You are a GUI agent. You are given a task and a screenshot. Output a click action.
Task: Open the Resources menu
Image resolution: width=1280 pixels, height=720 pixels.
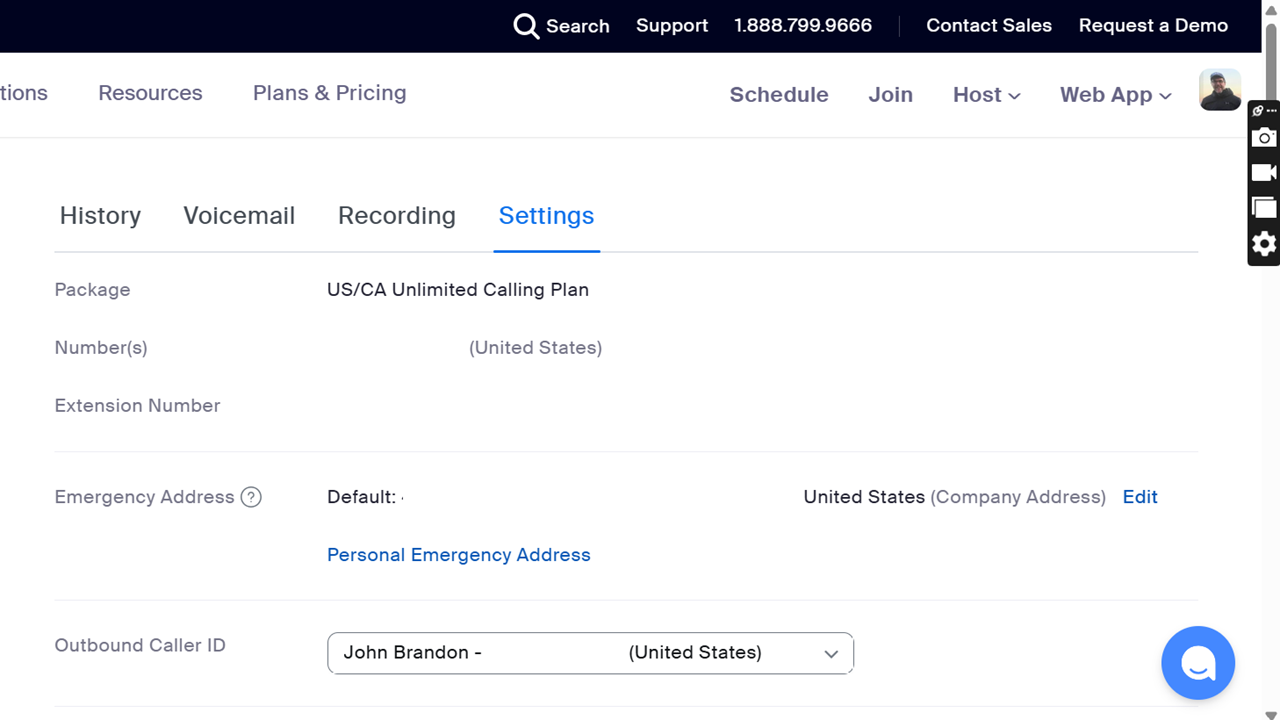[x=150, y=93]
